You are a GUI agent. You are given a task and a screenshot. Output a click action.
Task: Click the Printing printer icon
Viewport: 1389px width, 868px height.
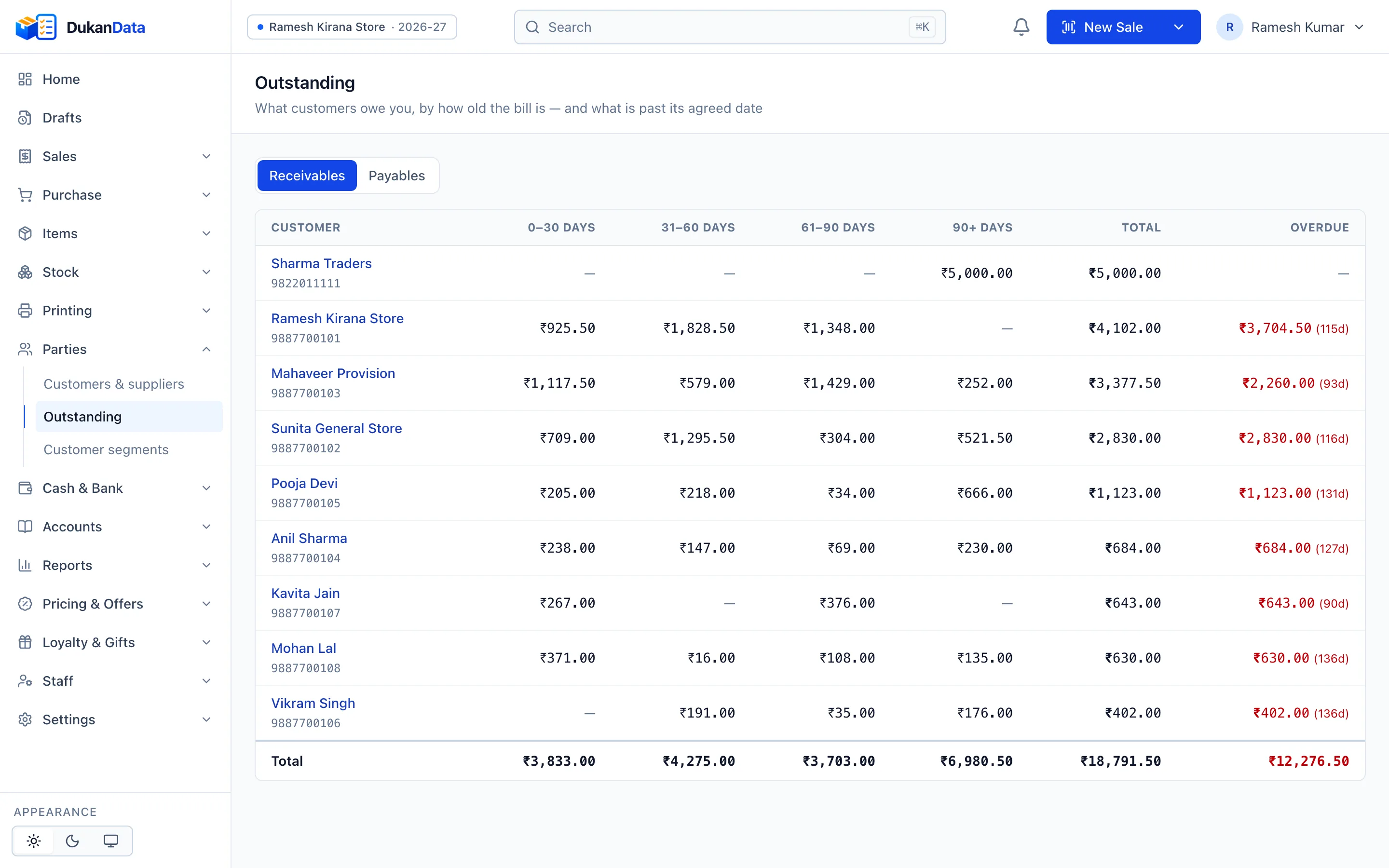tap(25, 311)
